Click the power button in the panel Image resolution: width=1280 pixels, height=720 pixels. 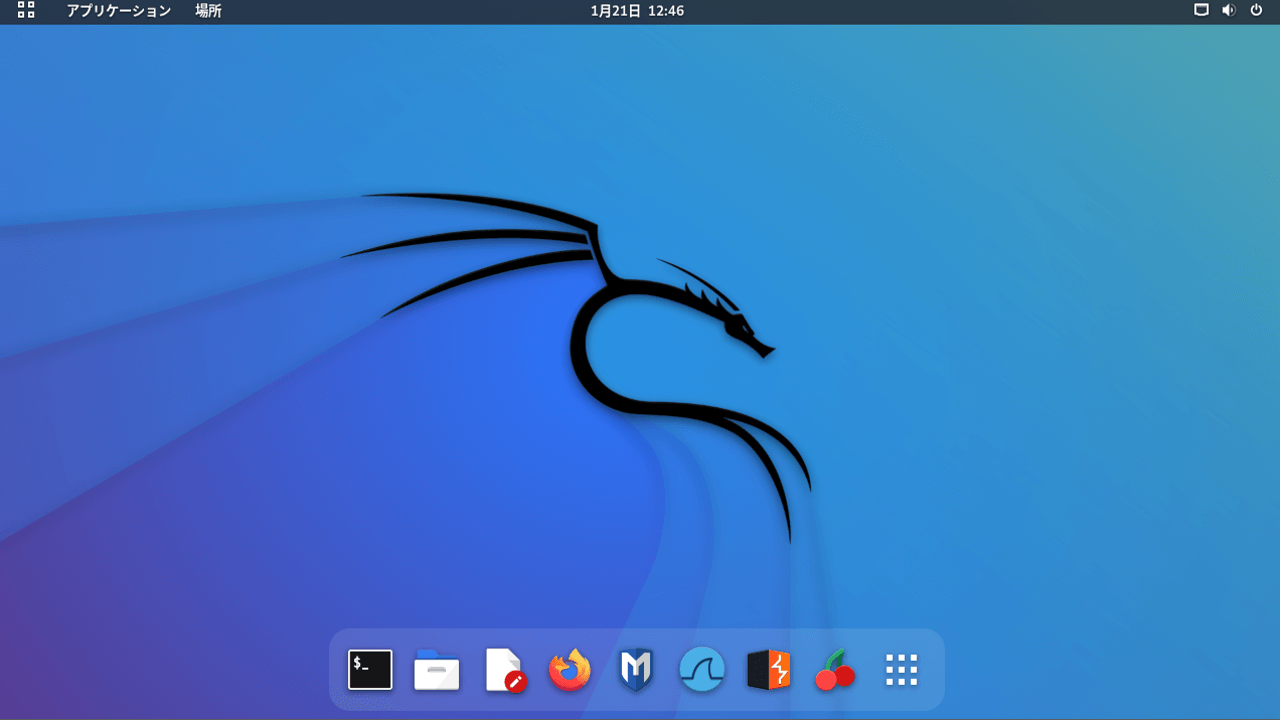coord(1256,11)
